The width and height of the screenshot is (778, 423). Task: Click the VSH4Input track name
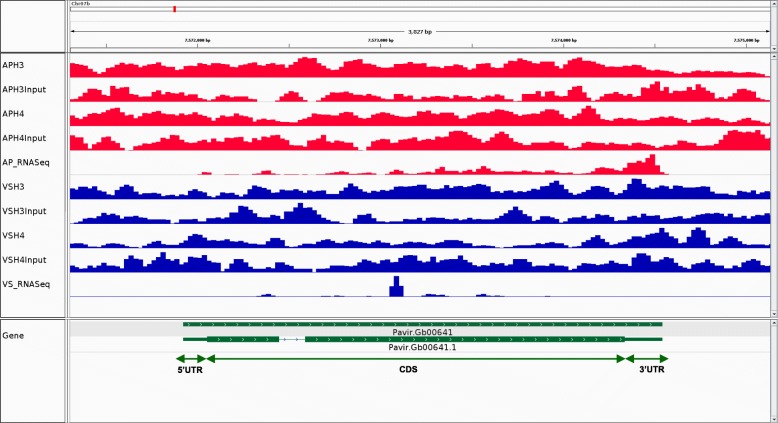point(24,260)
